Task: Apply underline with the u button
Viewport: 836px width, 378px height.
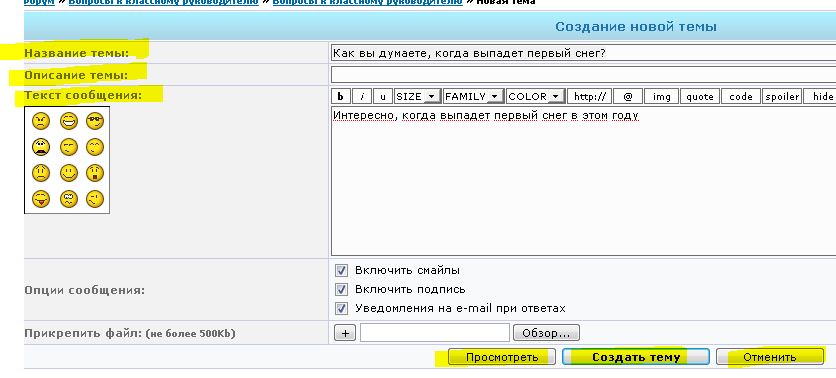Action: 383,96
